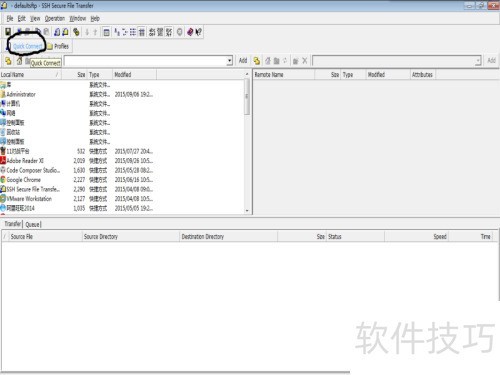500x375 pixels.
Task: Open the File menu
Action: coord(10,19)
